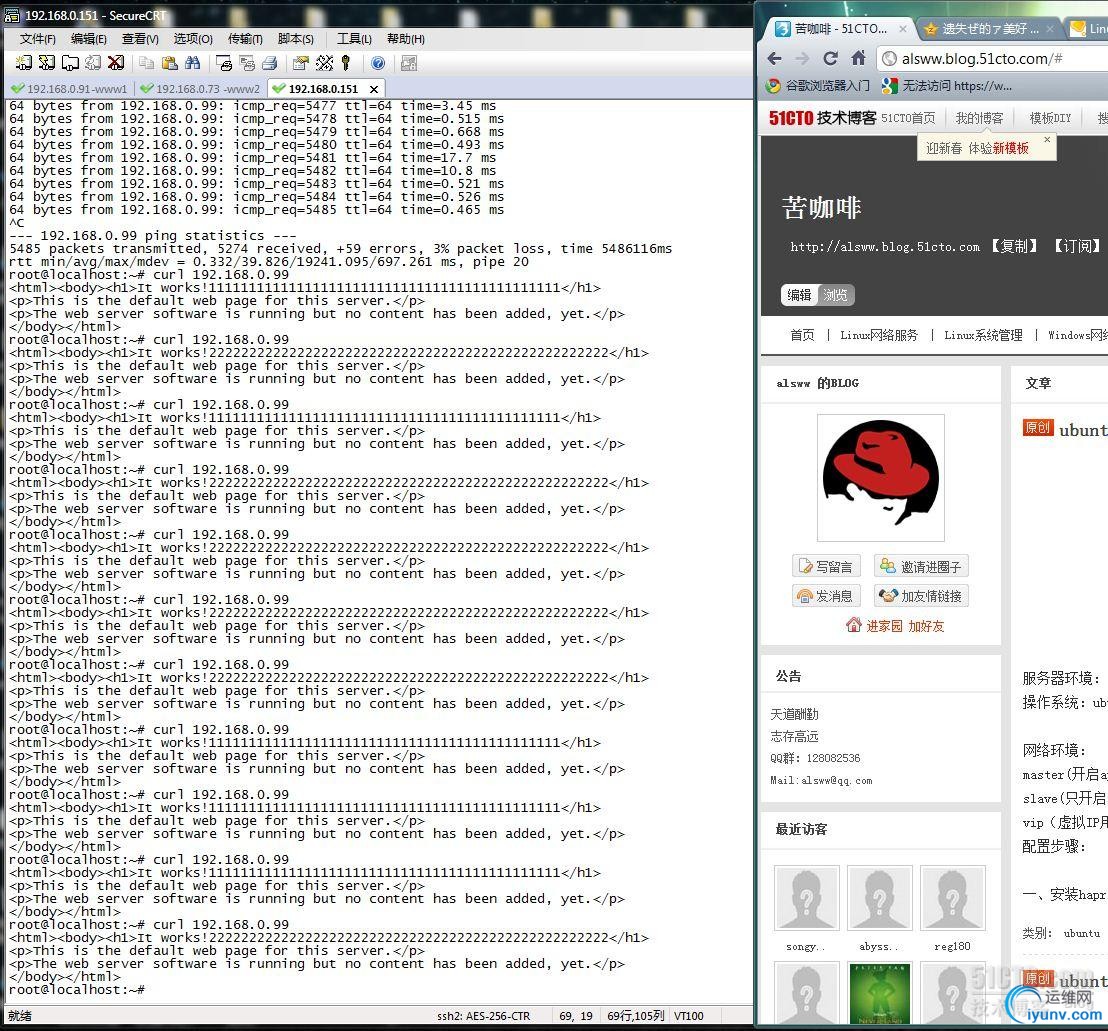Close the 苦咖啡 - 51CTO browser tab
The height and width of the screenshot is (1031, 1108).
coord(902,29)
